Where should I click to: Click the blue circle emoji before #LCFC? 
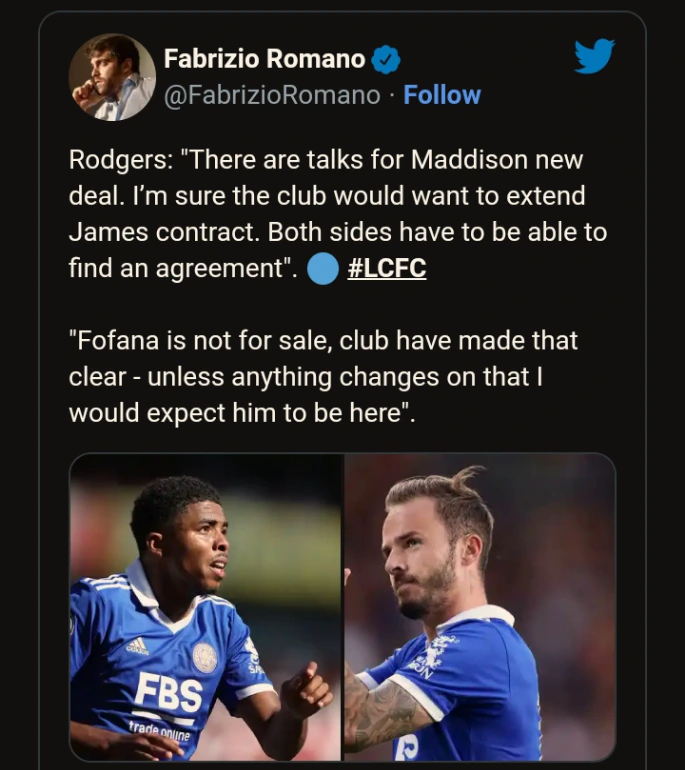tap(322, 269)
